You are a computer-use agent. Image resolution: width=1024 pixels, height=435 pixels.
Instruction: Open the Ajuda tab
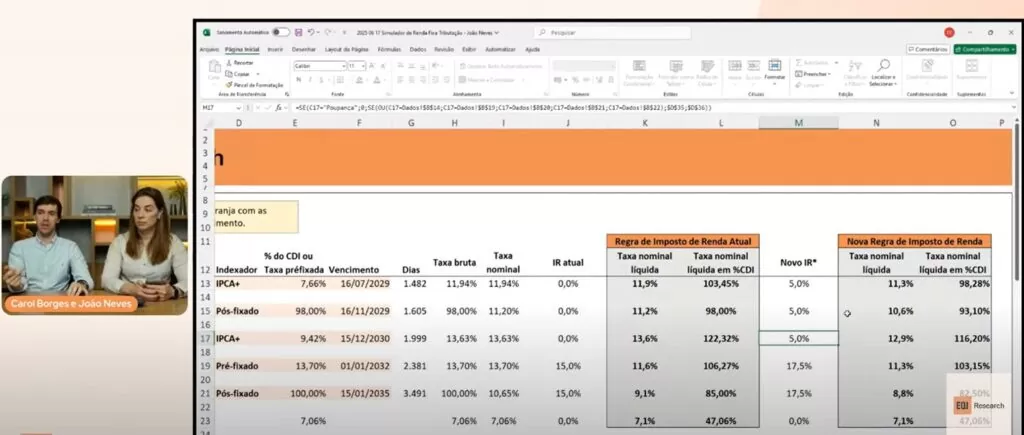(x=533, y=50)
